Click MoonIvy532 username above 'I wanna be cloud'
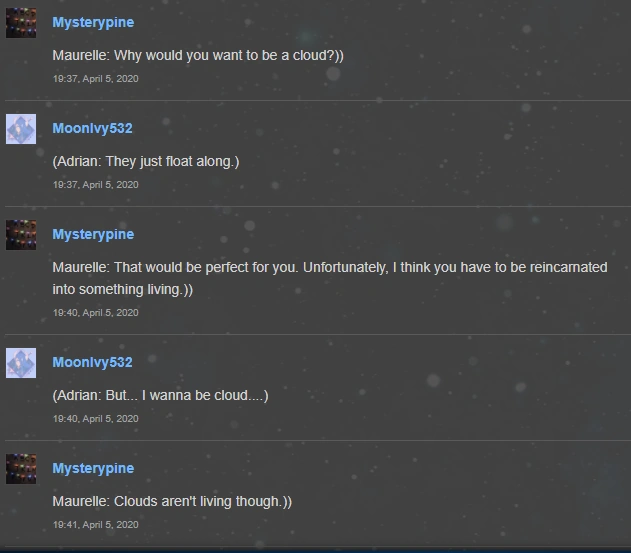Viewport: 631px width, 553px height. 92,362
